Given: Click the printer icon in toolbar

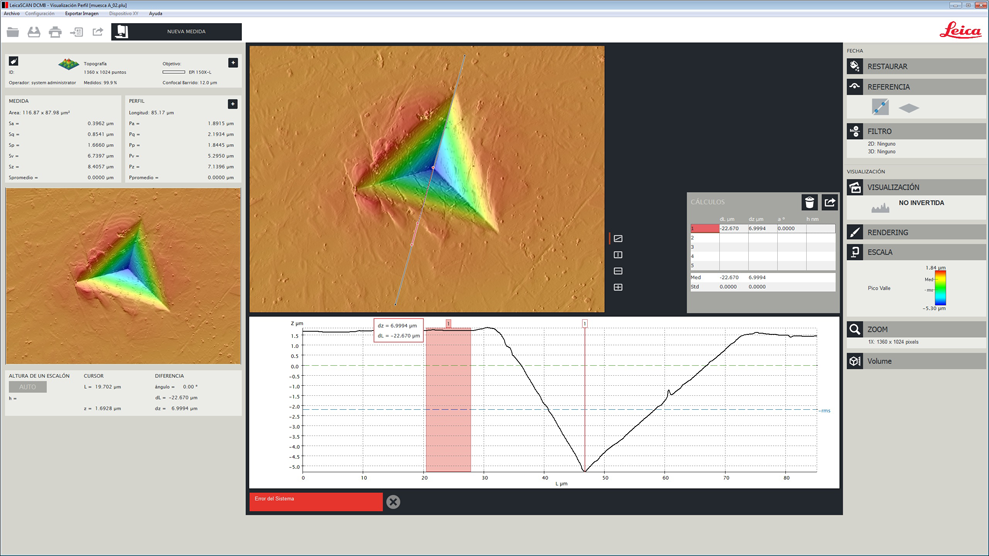Looking at the screenshot, I should pos(55,32).
